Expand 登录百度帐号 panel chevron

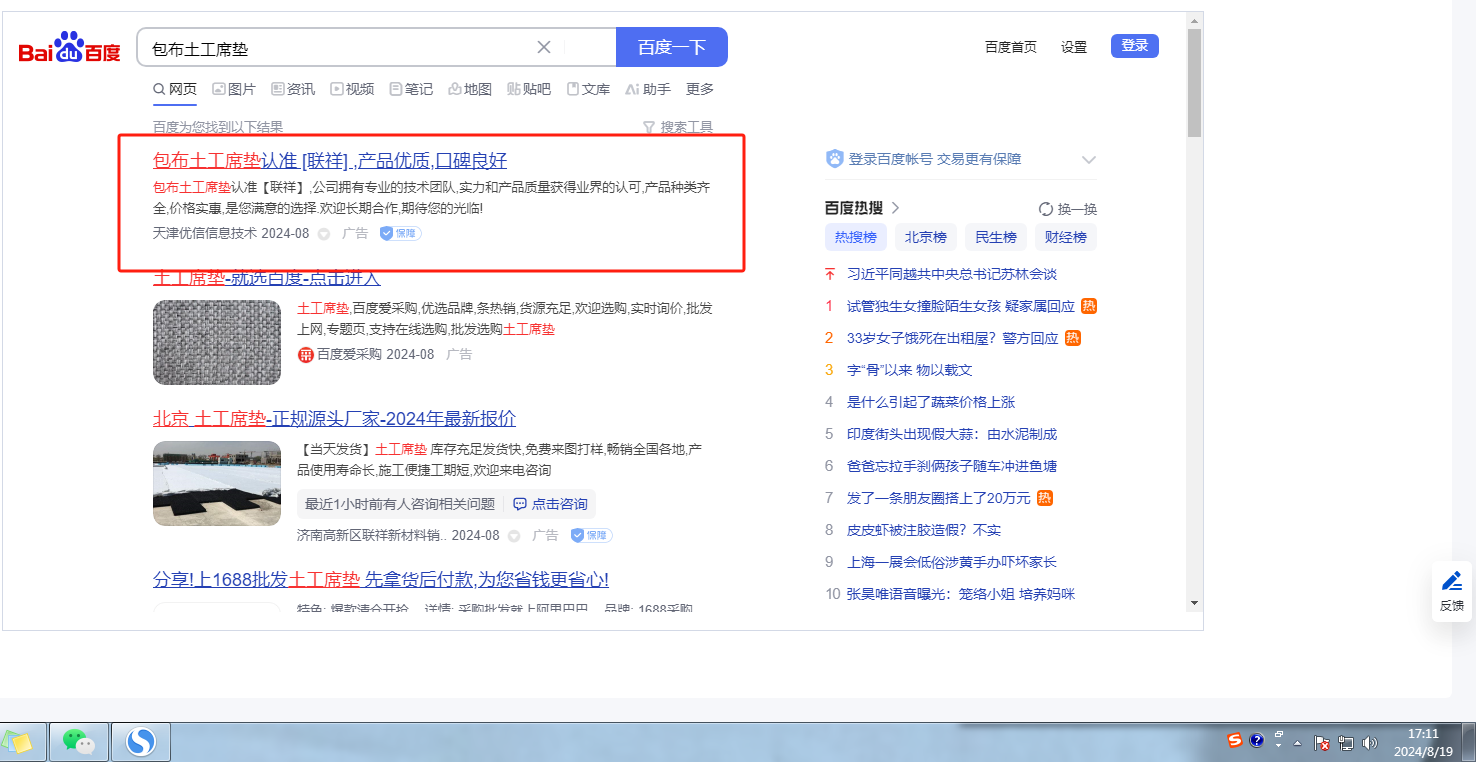pos(1089,160)
